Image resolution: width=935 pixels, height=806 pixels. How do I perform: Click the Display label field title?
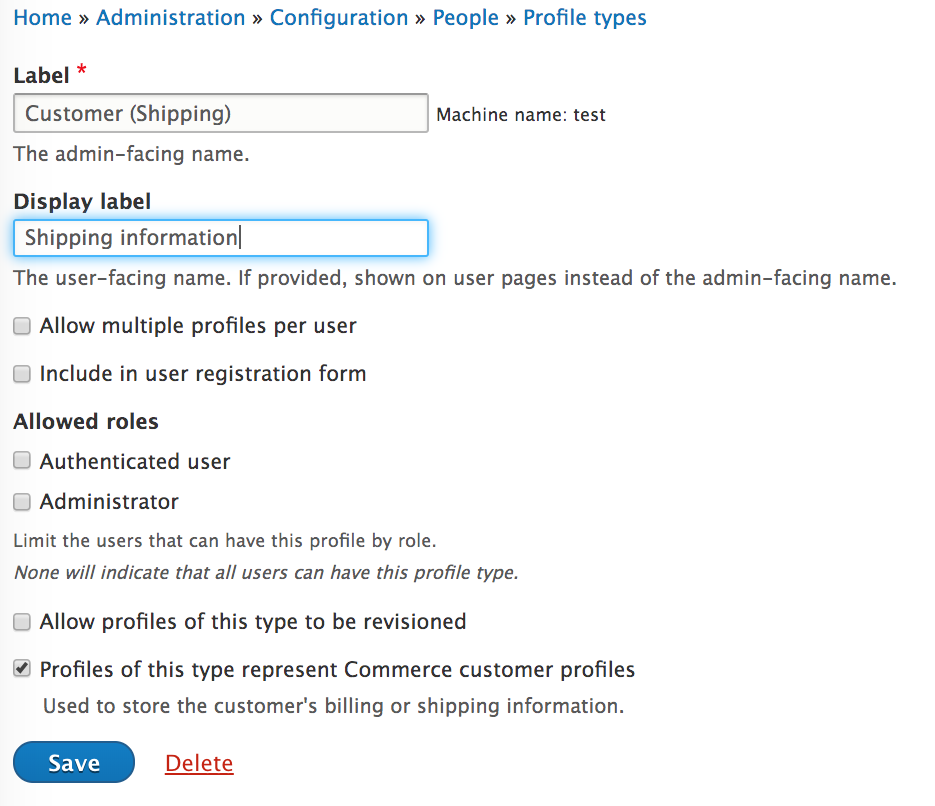click(82, 202)
